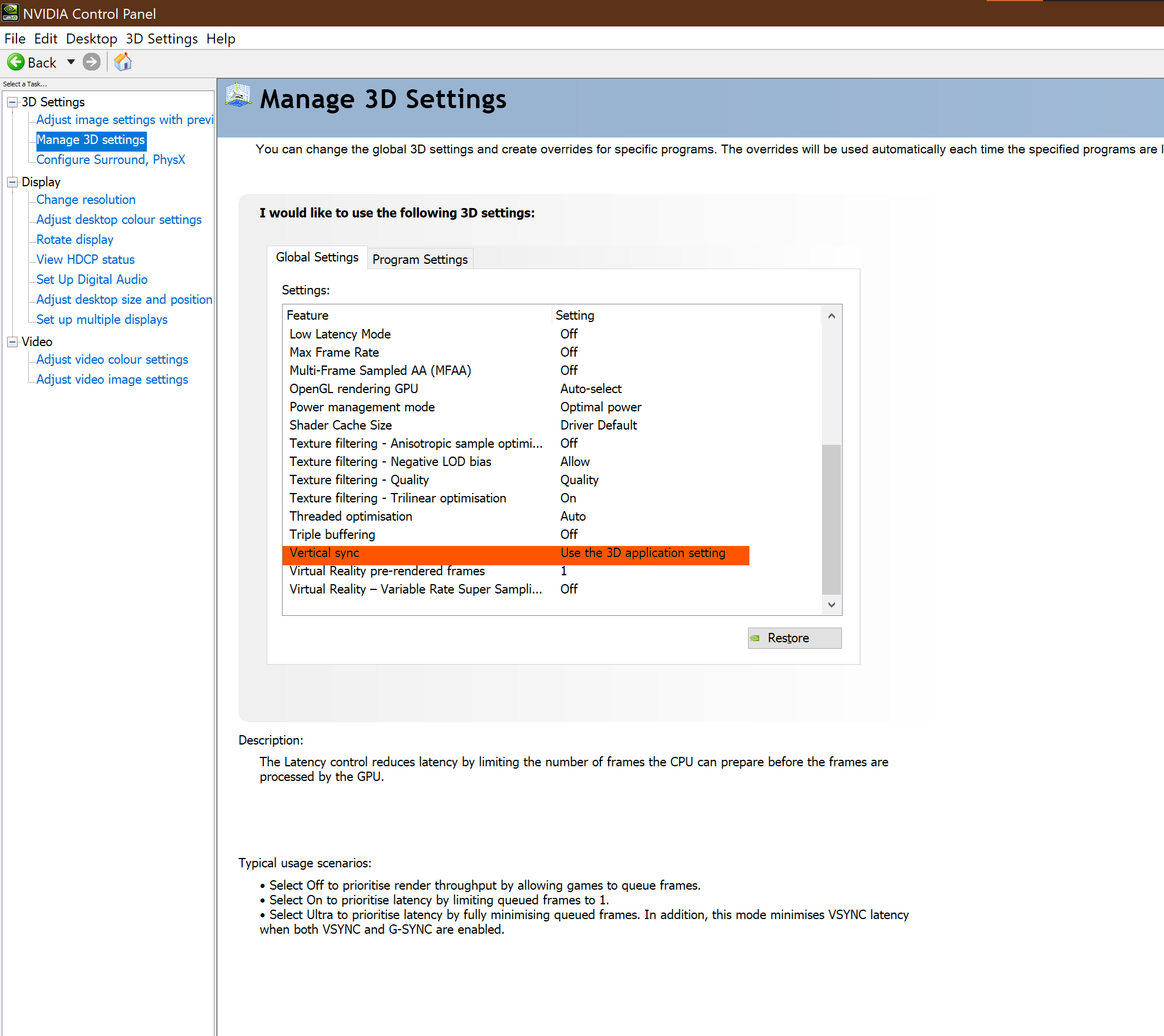Collapse the Video tree node
Image resolution: width=1164 pixels, height=1036 pixels.
[12, 342]
